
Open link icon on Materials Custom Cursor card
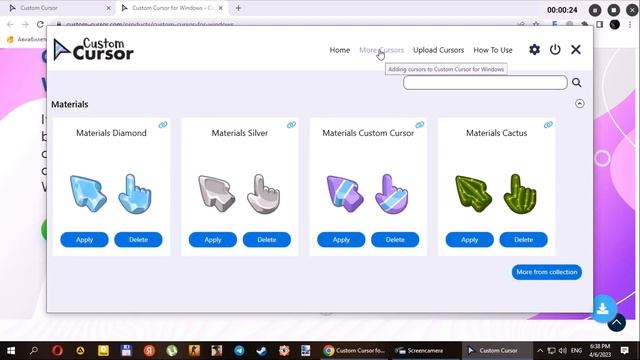(x=420, y=124)
